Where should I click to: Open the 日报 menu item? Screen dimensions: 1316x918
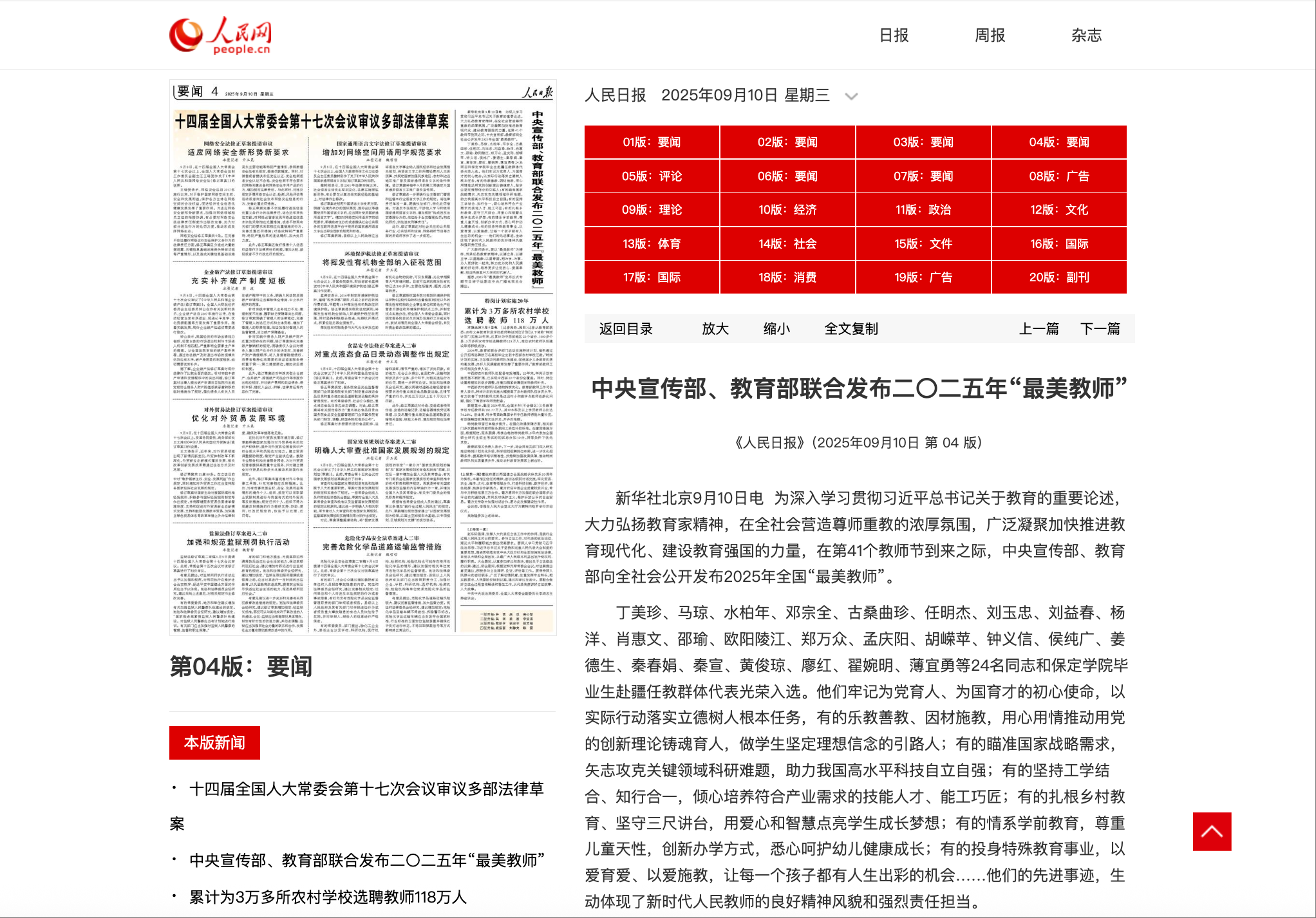tap(894, 35)
